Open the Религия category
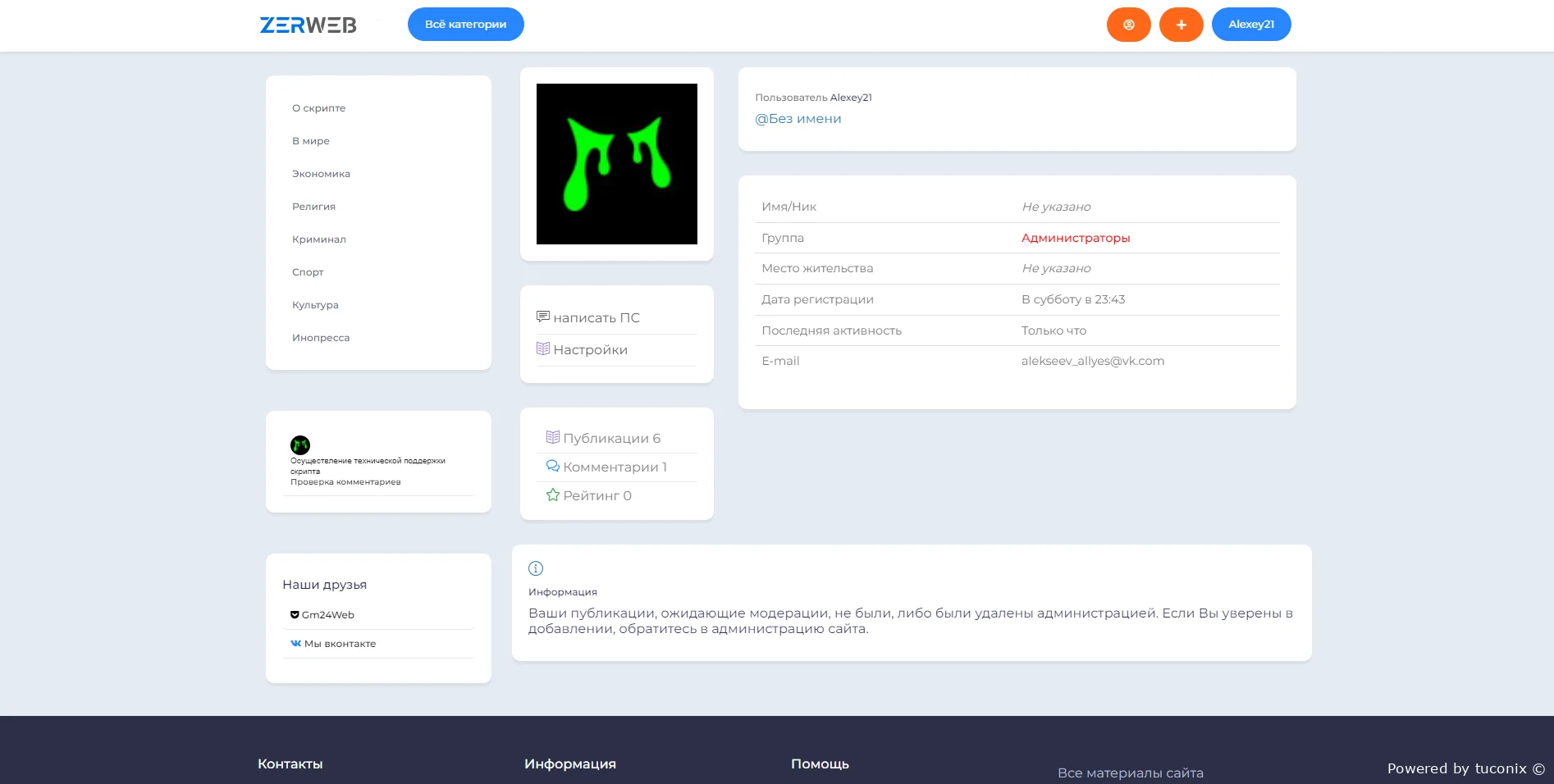This screenshot has width=1554, height=784. (x=313, y=207)
